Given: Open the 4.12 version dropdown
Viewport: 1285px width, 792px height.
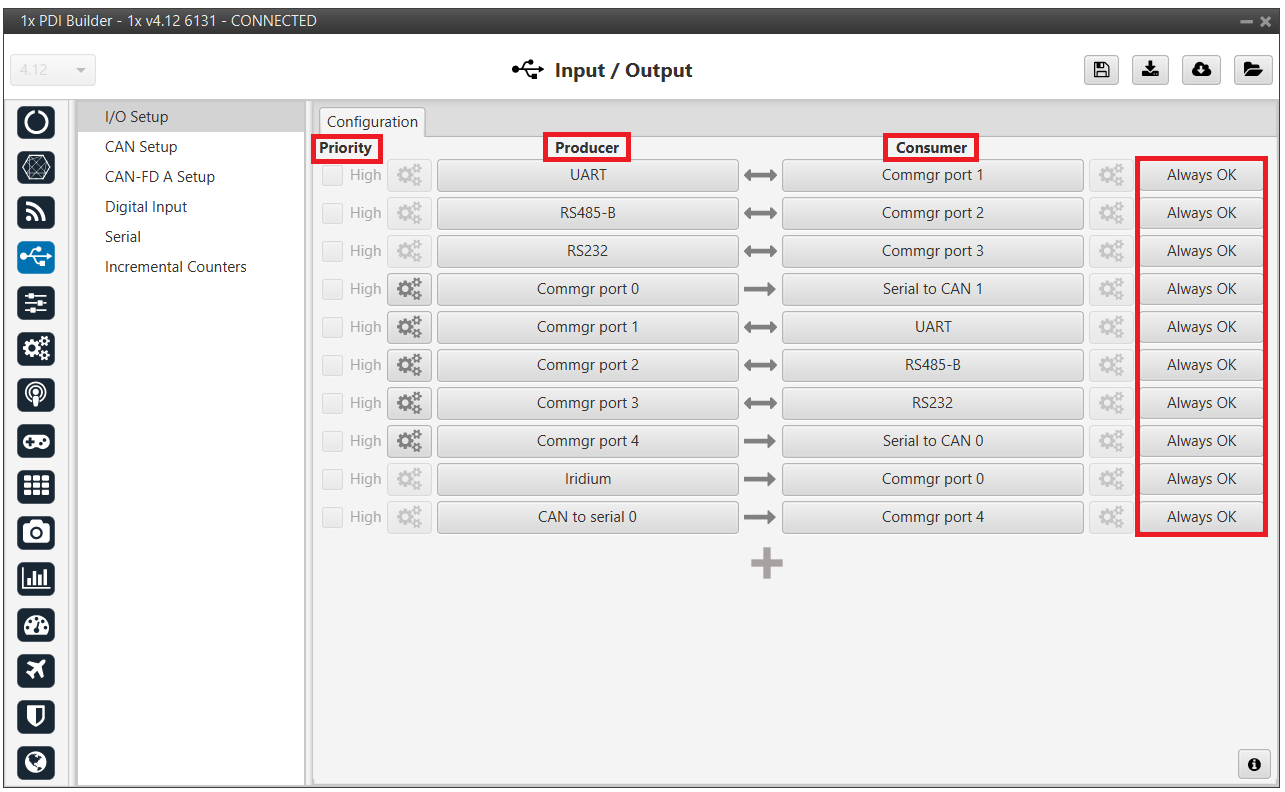Looking at the screenshot, I should pos(53,70).
